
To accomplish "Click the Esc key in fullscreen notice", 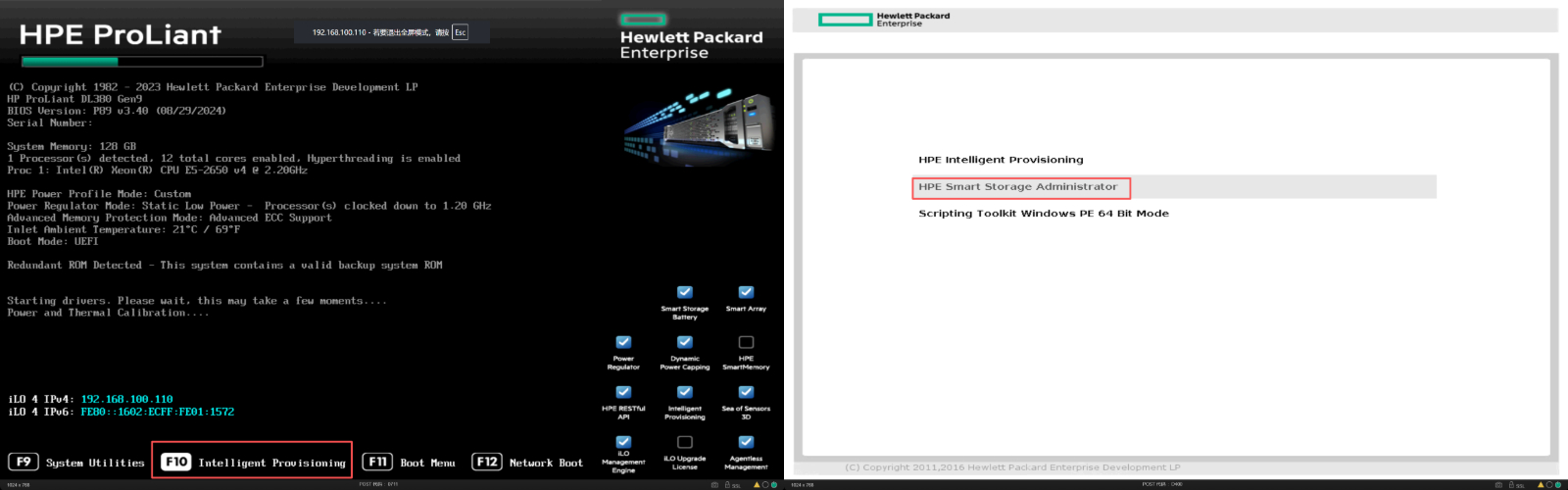I will click(460, 32).
